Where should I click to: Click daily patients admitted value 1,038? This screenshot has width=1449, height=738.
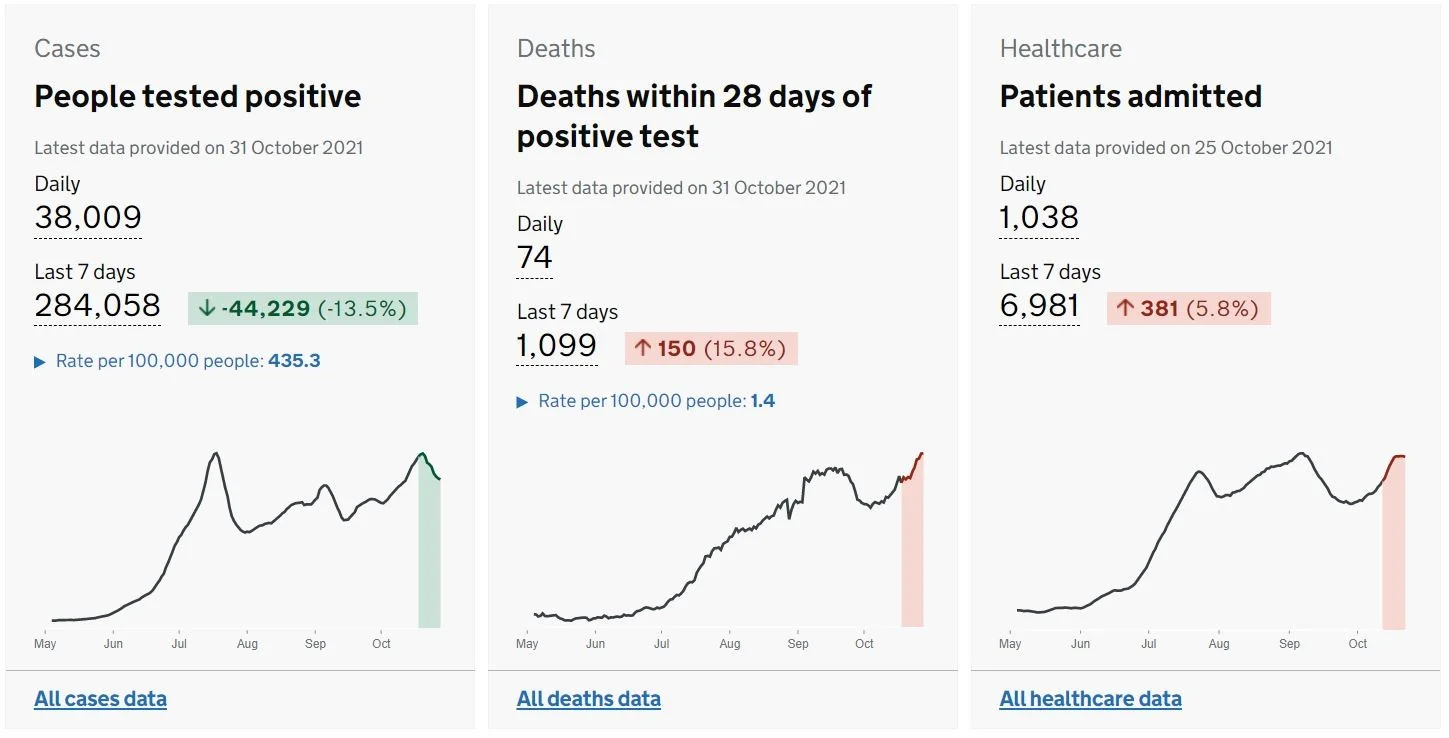(x=1039, y=217)
